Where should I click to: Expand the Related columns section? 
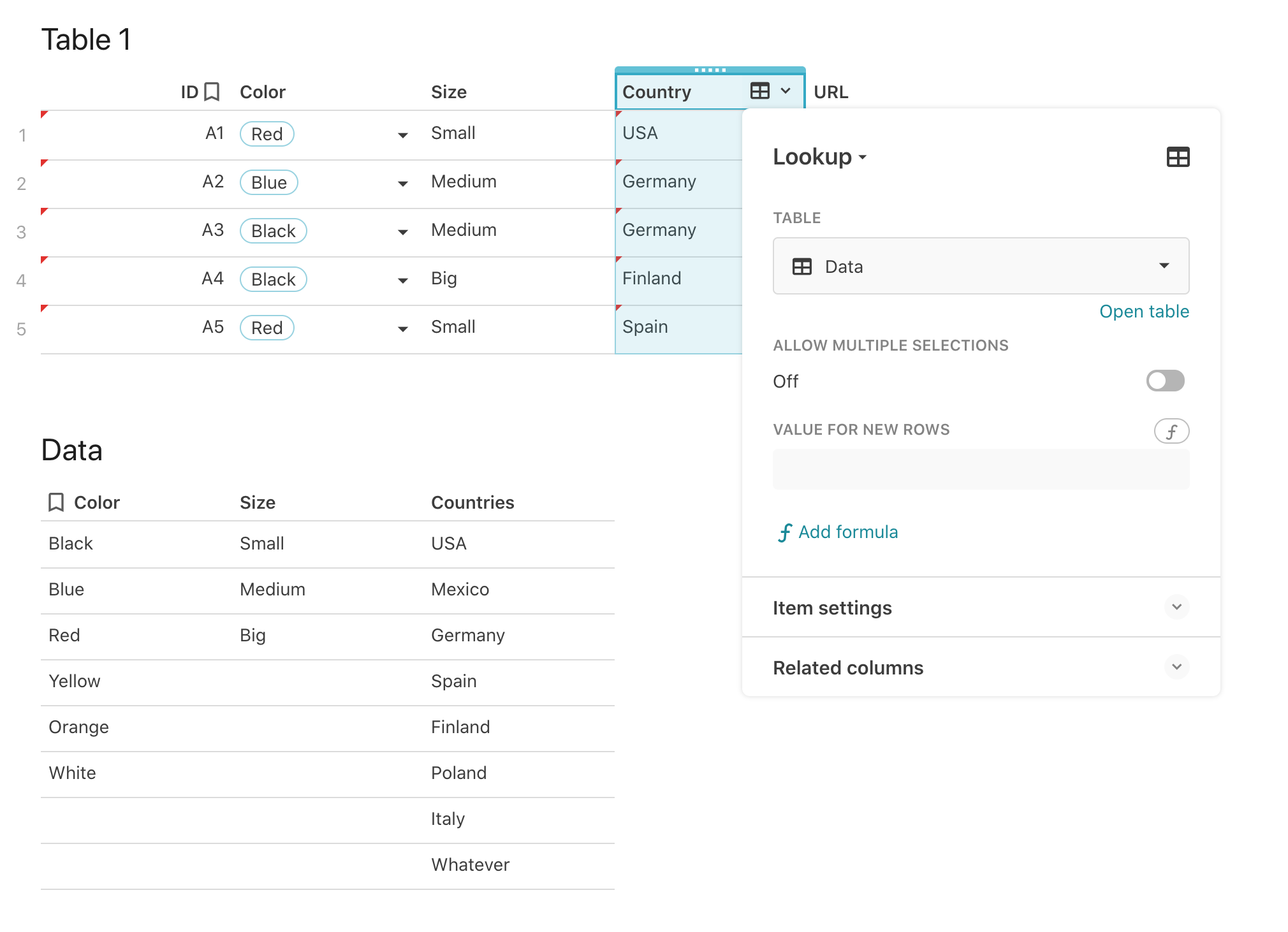click(x=1176, y=667)
